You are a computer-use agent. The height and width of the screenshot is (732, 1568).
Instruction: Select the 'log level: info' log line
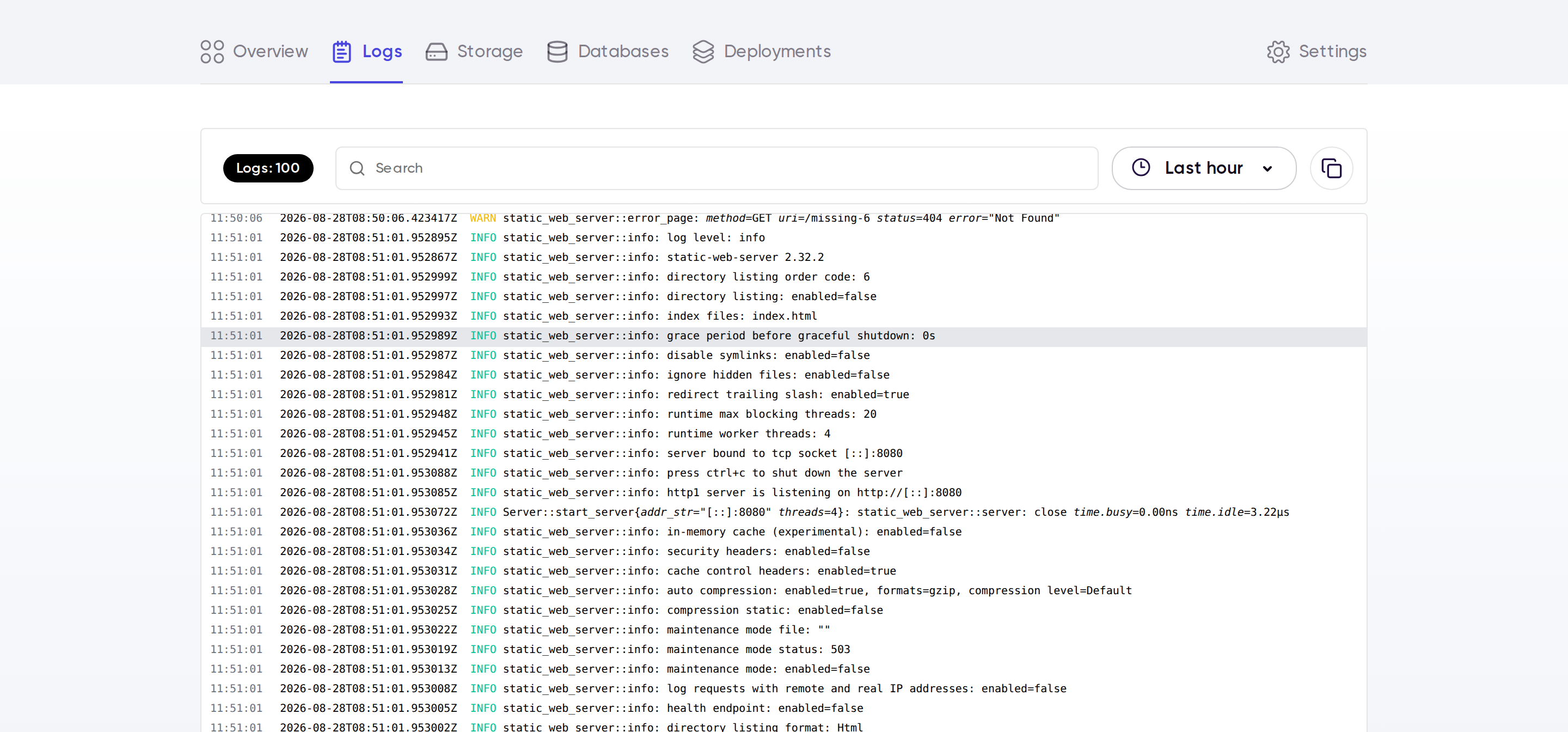point(783,237)
